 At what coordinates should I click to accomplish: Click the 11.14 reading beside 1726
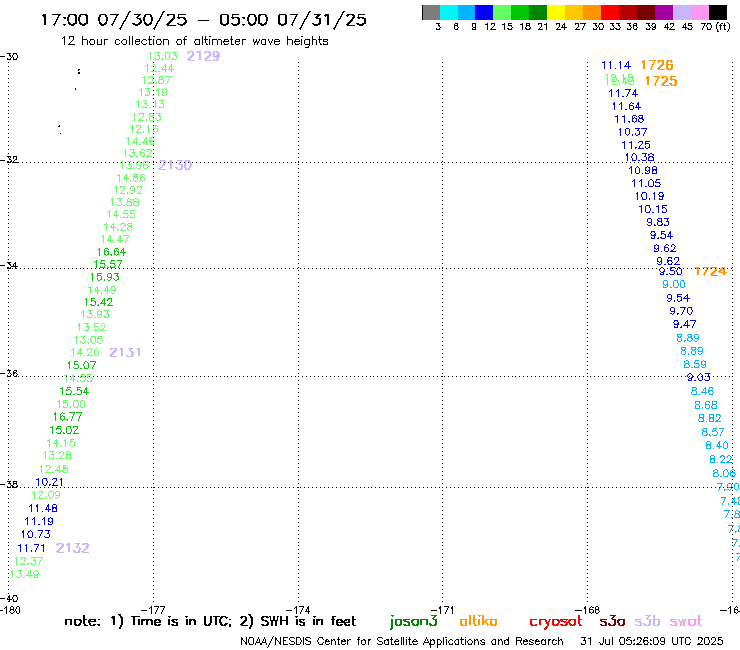pyautogui.click(x=616, y=65)
